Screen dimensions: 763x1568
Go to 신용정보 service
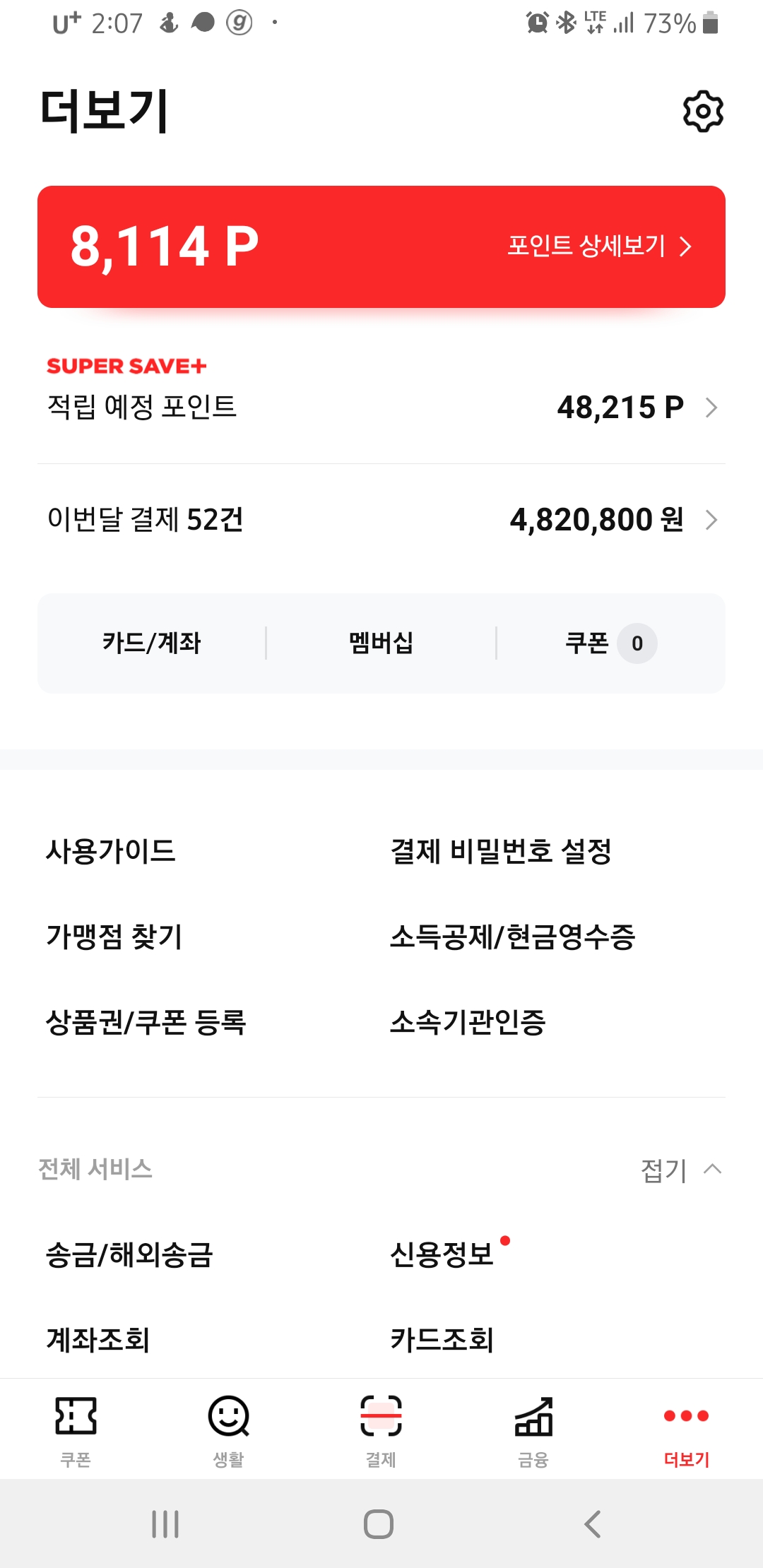[442, 1255]
